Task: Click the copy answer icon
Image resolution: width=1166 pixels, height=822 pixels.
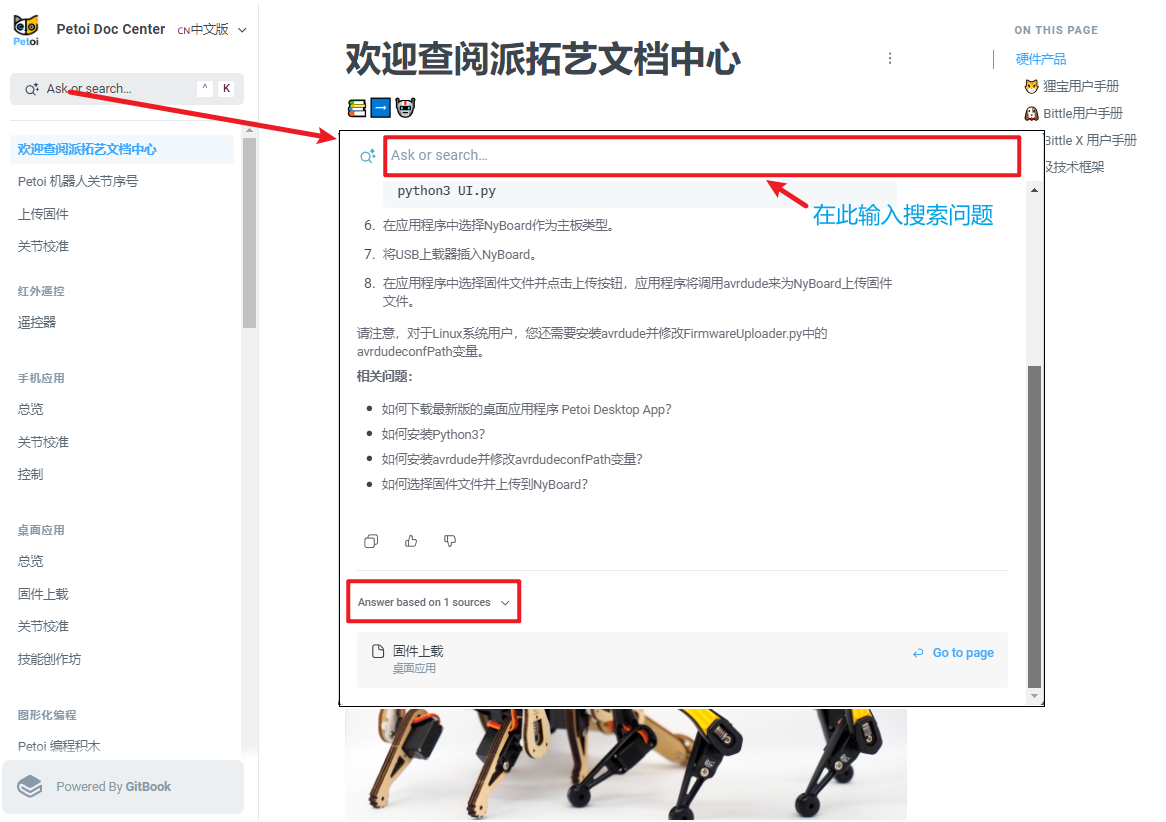Action: click(371, 541)
